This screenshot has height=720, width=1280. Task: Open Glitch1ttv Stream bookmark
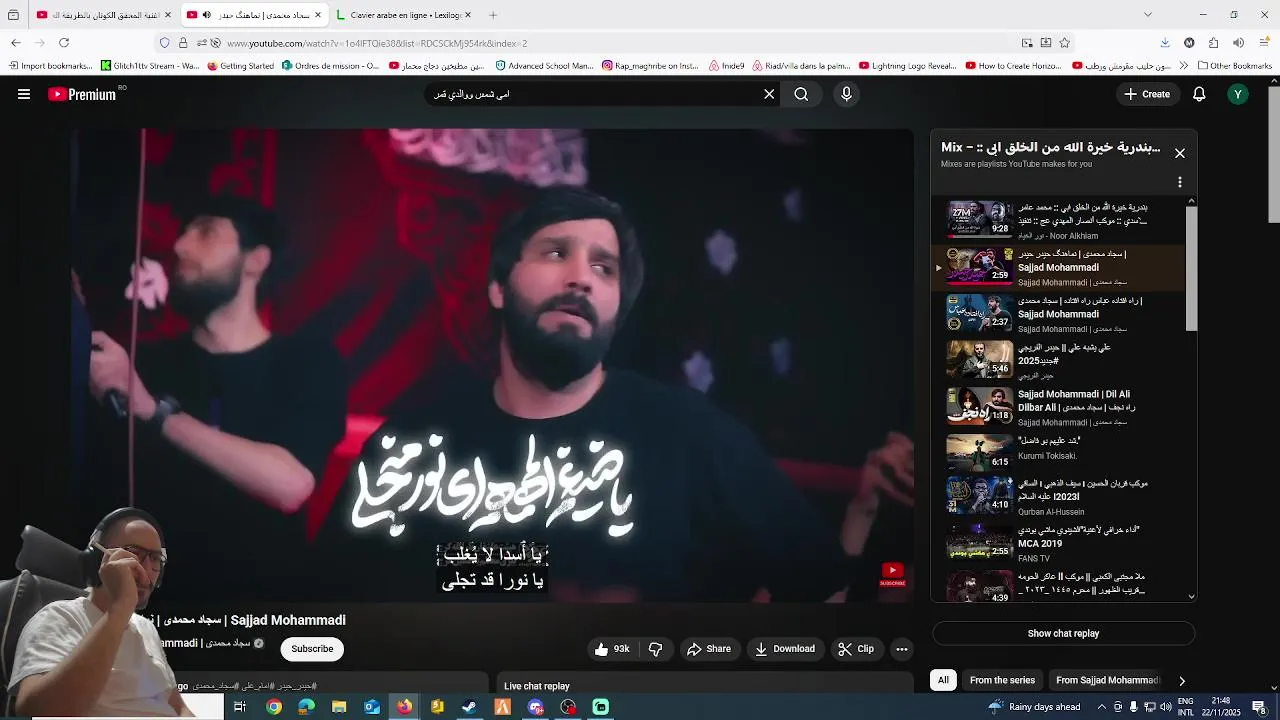point(150,66)
